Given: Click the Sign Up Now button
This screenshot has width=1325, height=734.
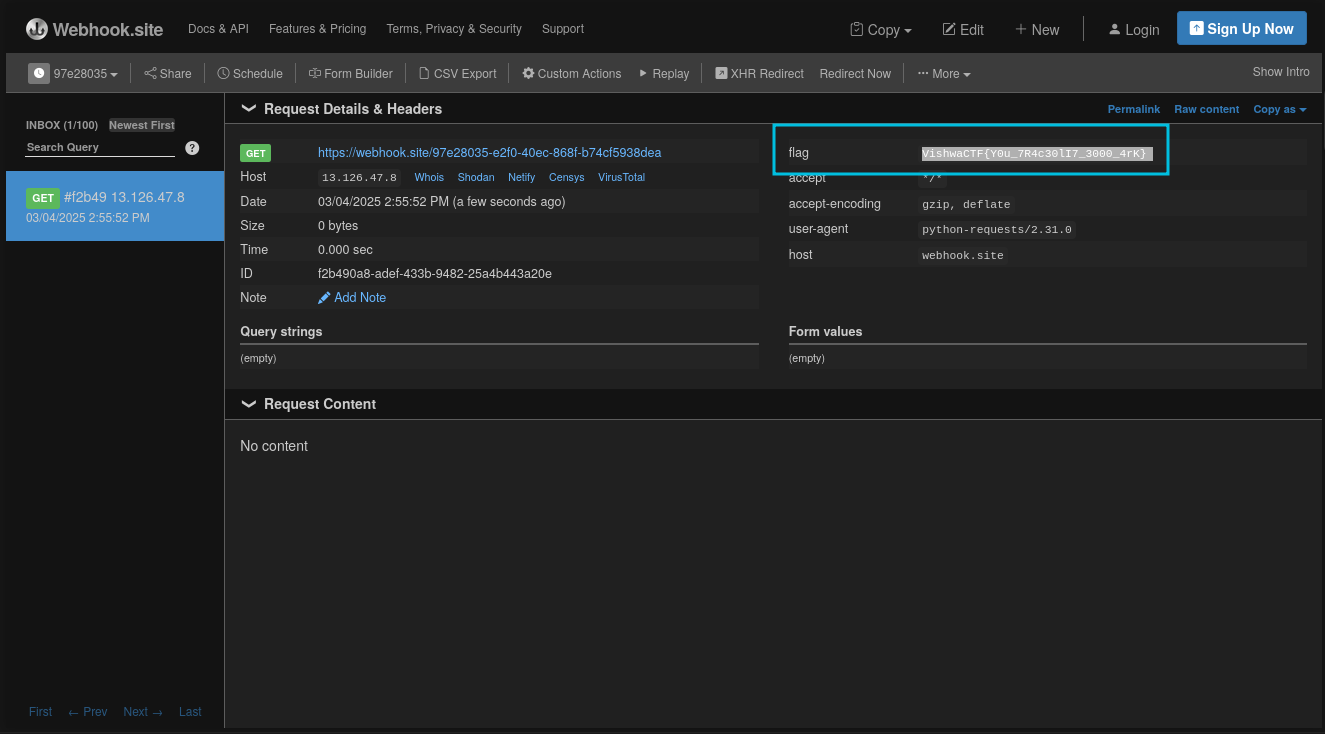Looking at the screenshot, I should coord(1241,29).
